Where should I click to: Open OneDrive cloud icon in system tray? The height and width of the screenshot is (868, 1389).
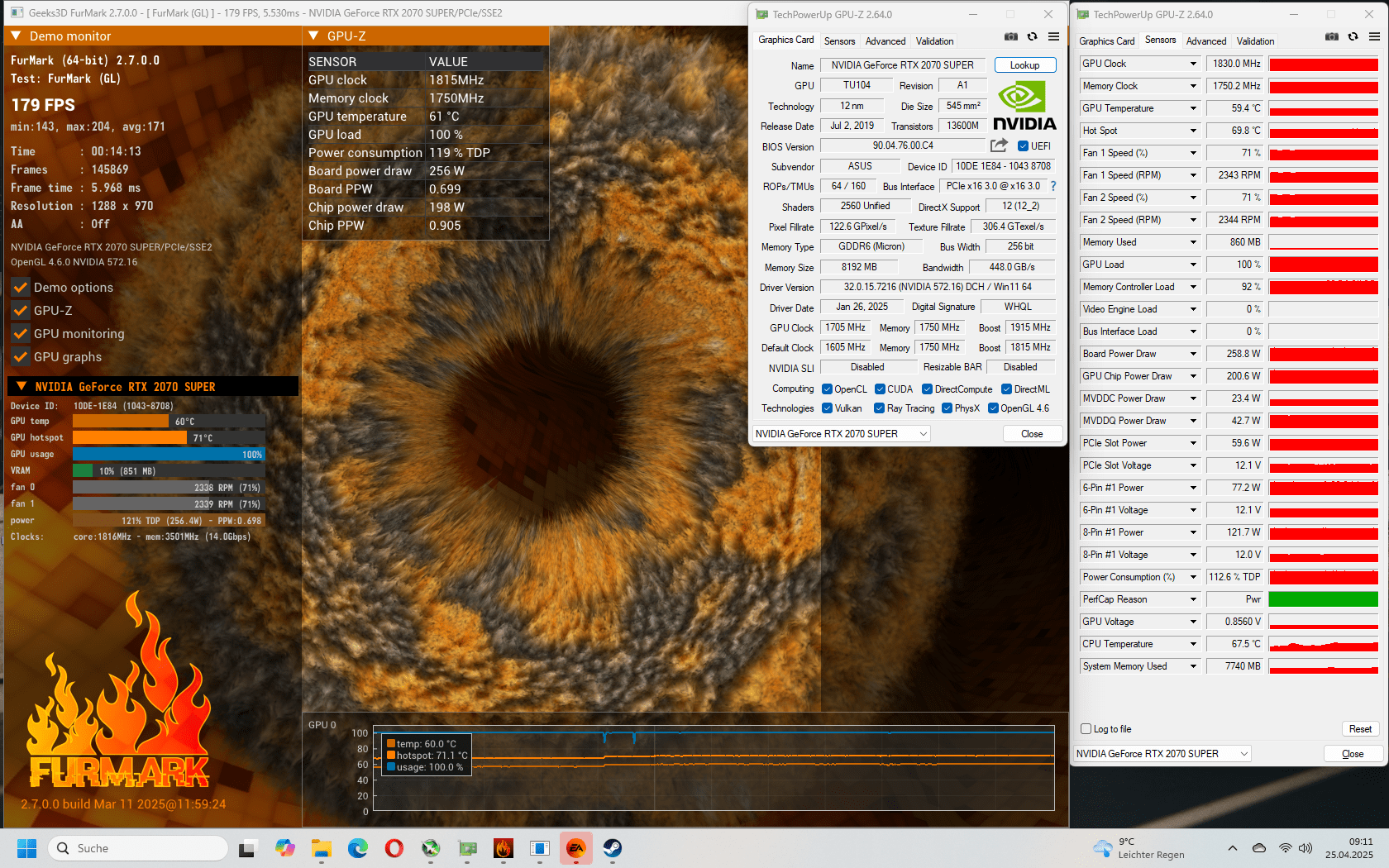coord(1259,848)
